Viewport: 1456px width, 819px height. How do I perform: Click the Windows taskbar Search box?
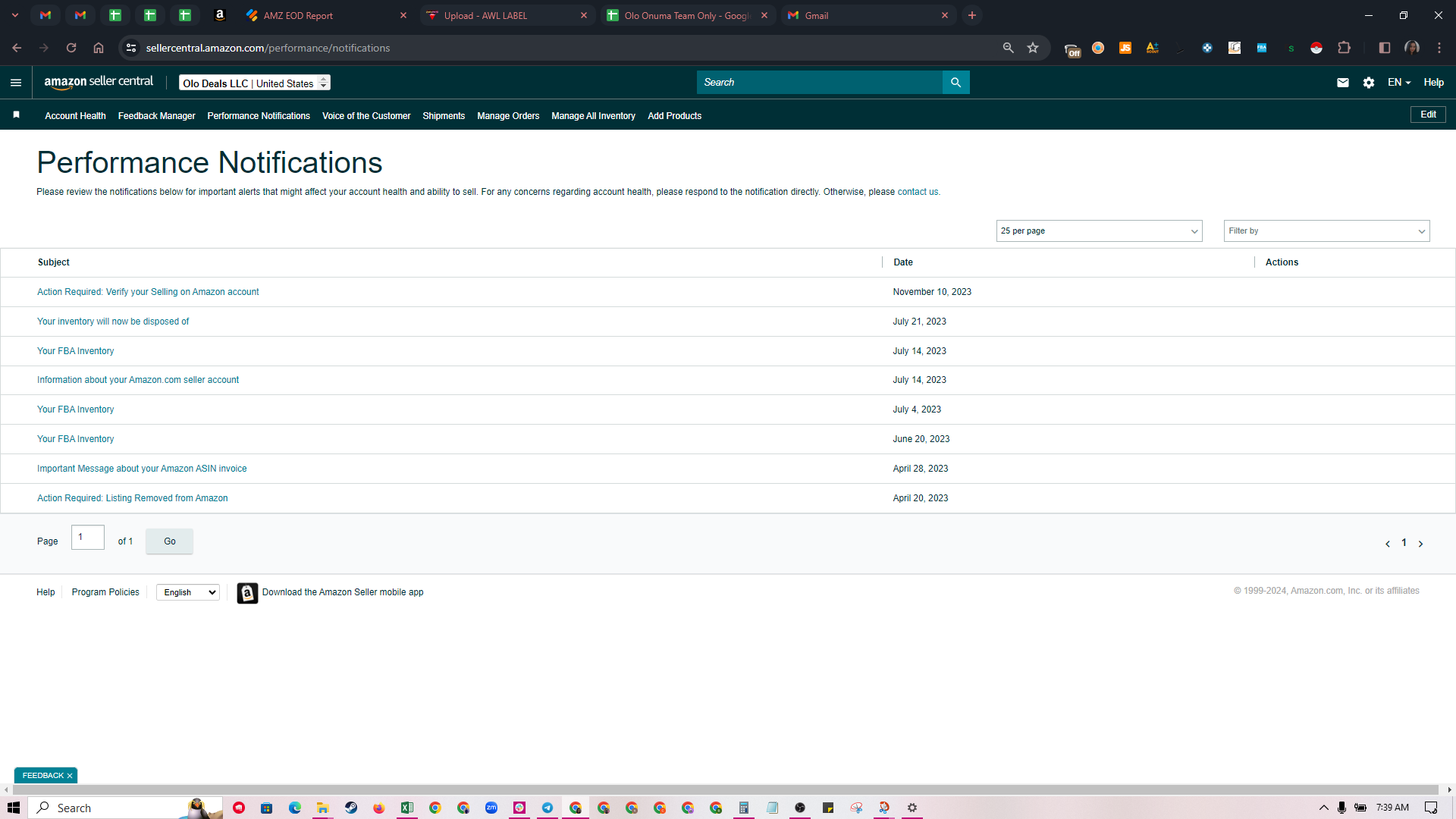[x=125, y=808]
